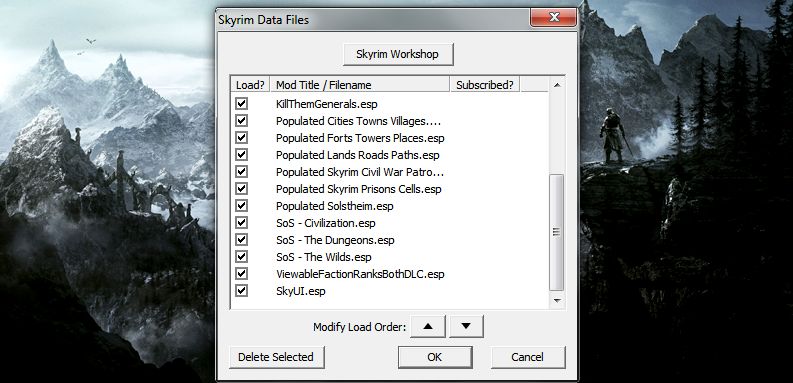Click the Subscribed? column header

click(x=484, y=85)
